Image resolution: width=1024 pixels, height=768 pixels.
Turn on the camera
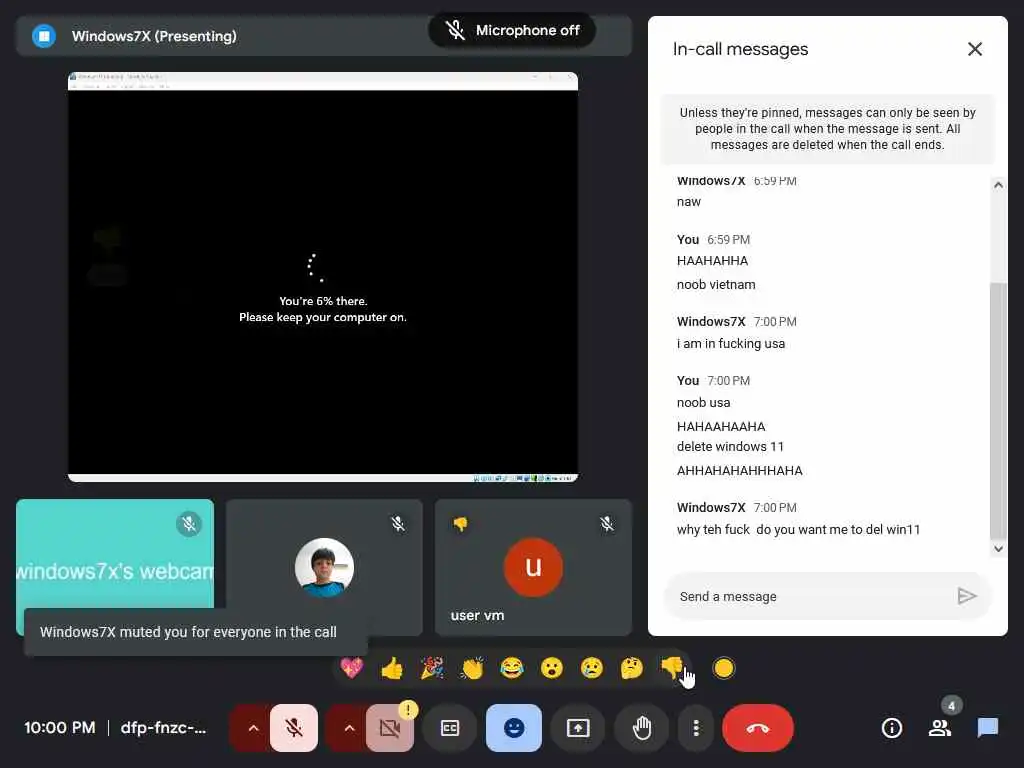390,728
